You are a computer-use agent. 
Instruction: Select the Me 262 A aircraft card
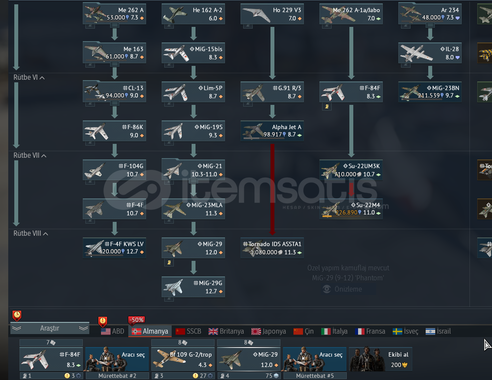click(114, 14)
